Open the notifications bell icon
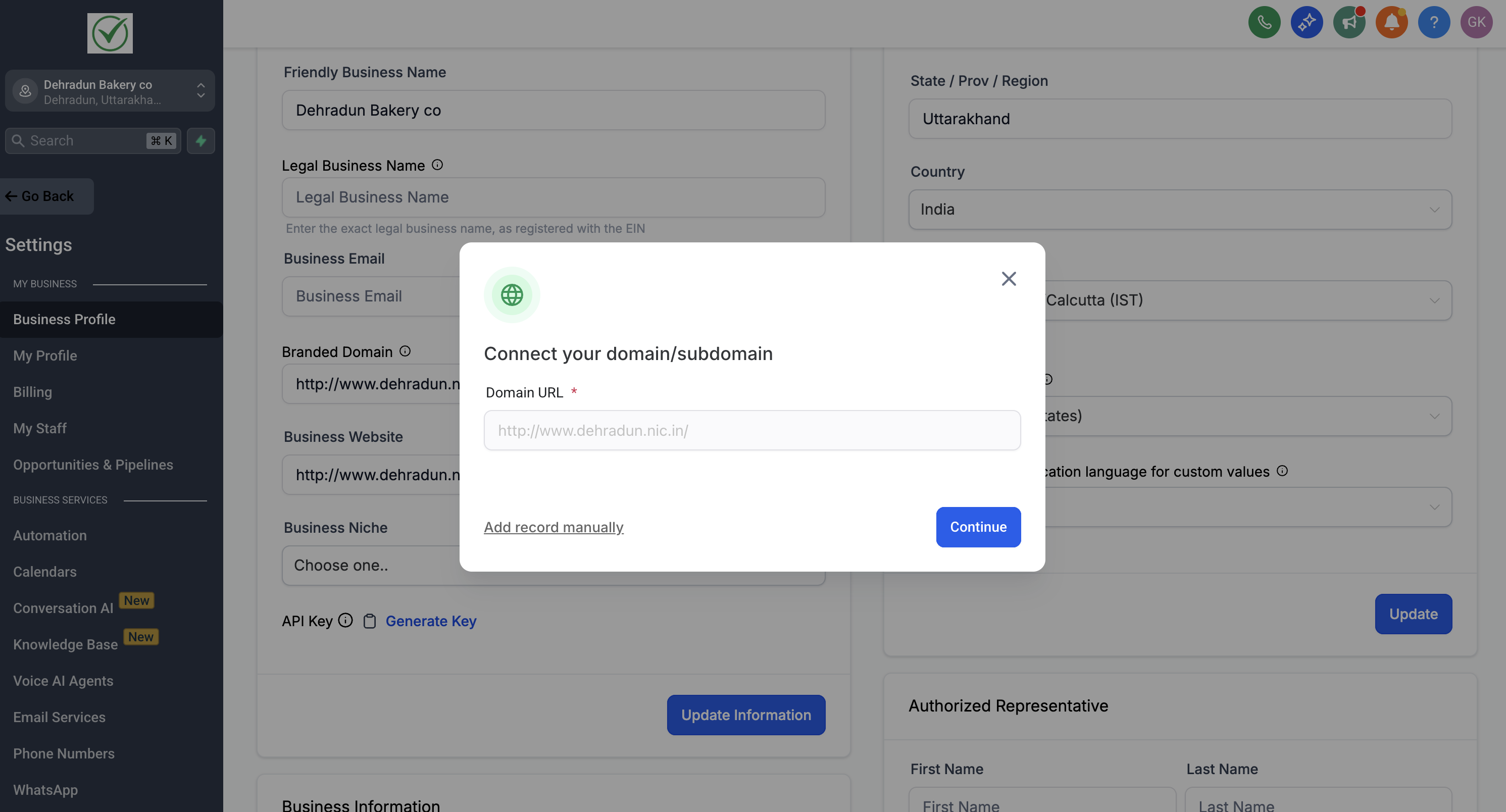1506x812 pixels. pos(1391,22)
